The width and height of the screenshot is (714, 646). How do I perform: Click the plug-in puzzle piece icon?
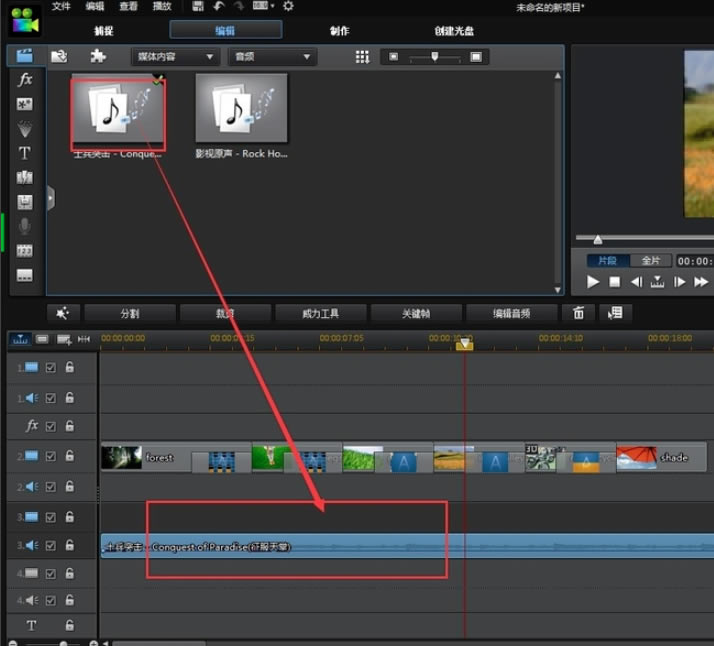98,56
